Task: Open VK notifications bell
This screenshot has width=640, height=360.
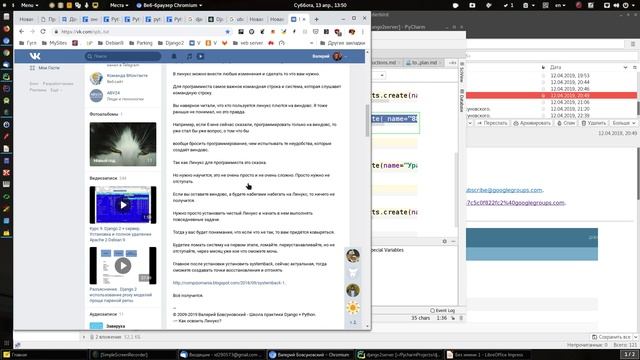Action: [174, 56]
